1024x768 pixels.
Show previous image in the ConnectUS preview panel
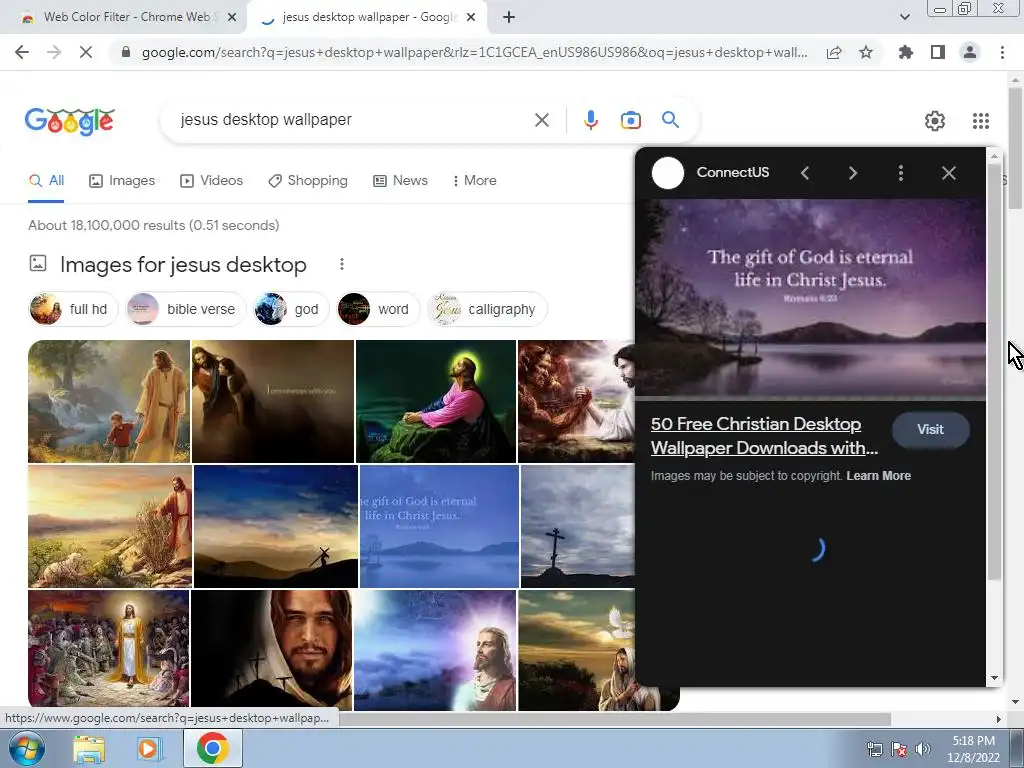coord(805,173)
